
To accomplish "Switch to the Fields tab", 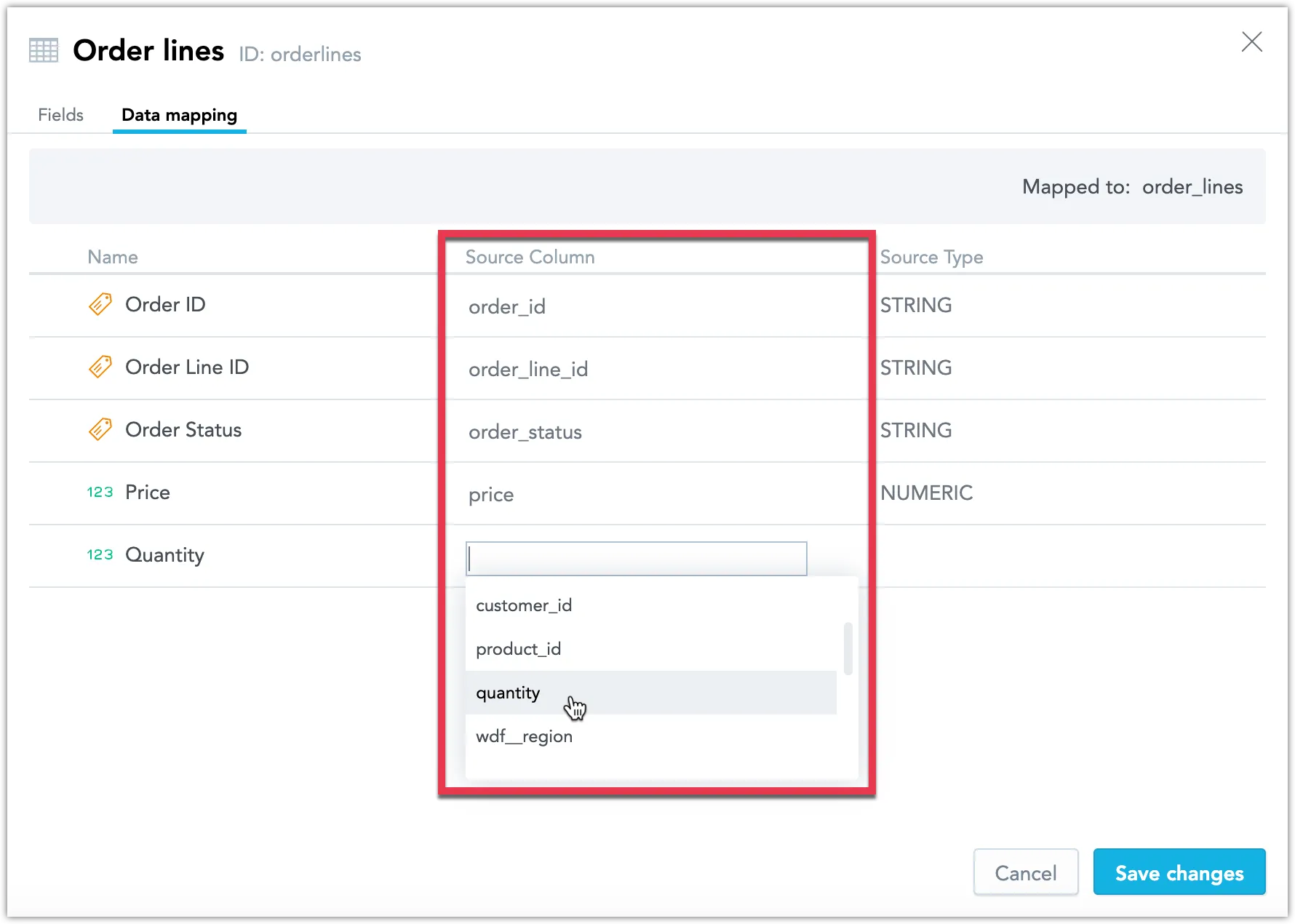I will point(60,114).
